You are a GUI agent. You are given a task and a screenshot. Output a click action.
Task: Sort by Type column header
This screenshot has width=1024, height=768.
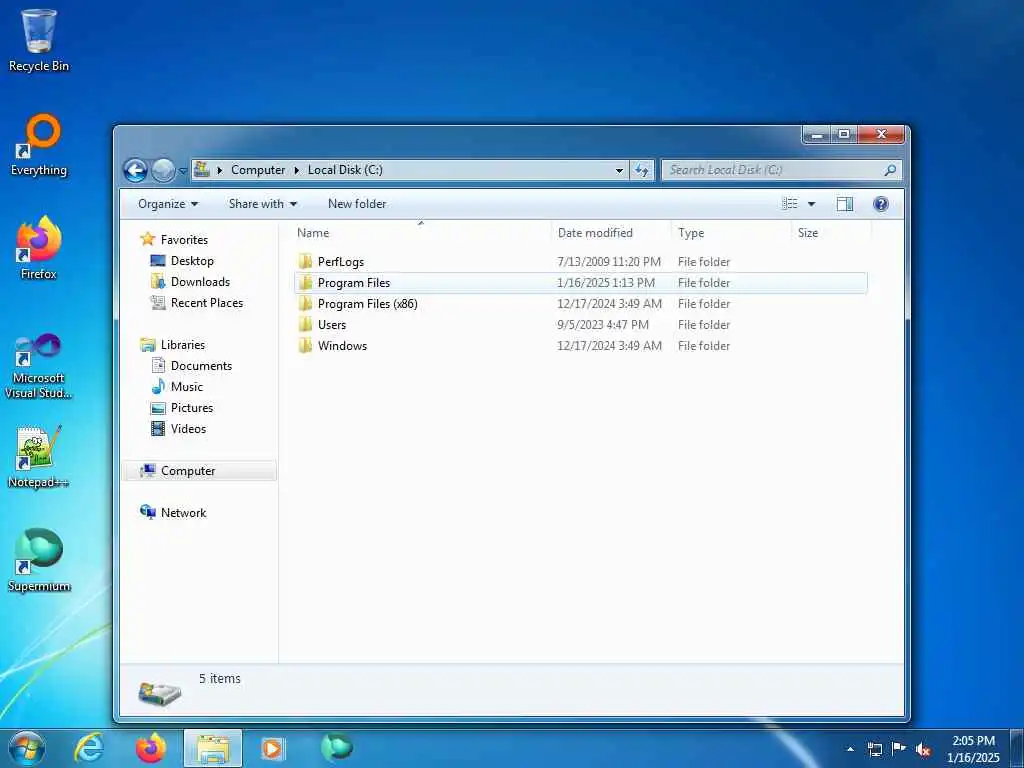(731, 232)
